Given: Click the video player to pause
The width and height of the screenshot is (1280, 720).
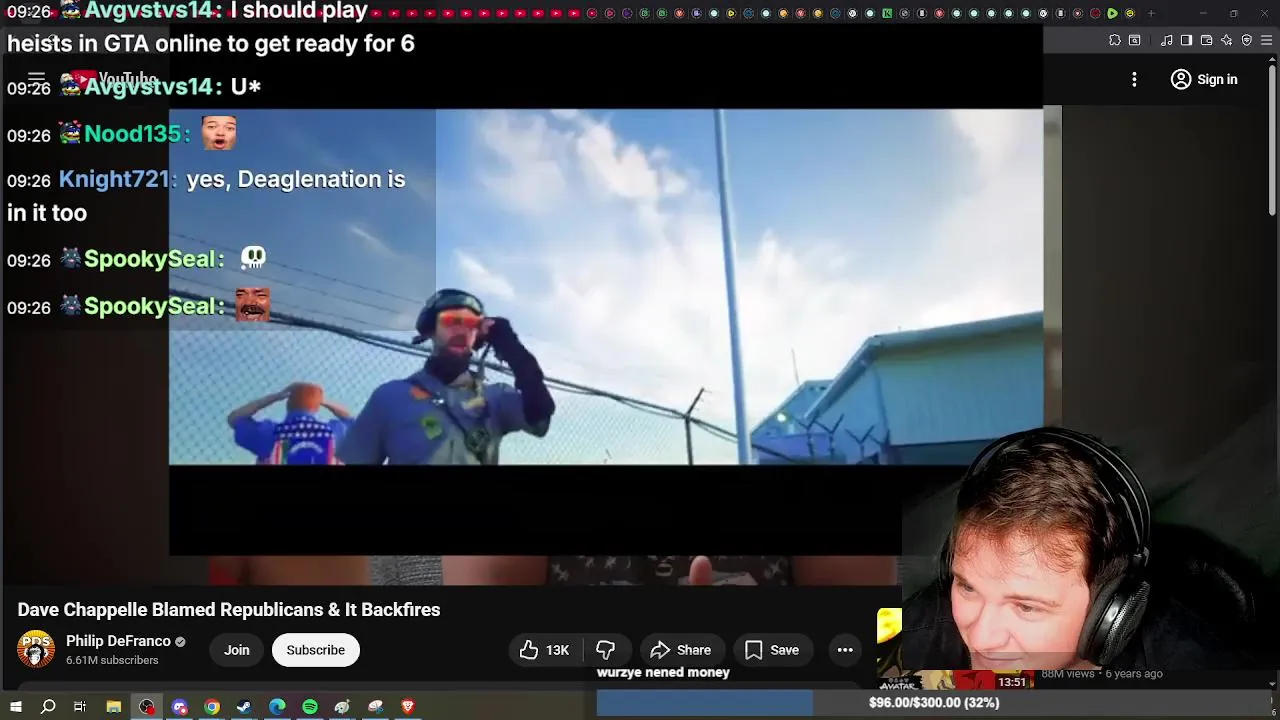Looking at the screenshot, I should click(605, 330).
